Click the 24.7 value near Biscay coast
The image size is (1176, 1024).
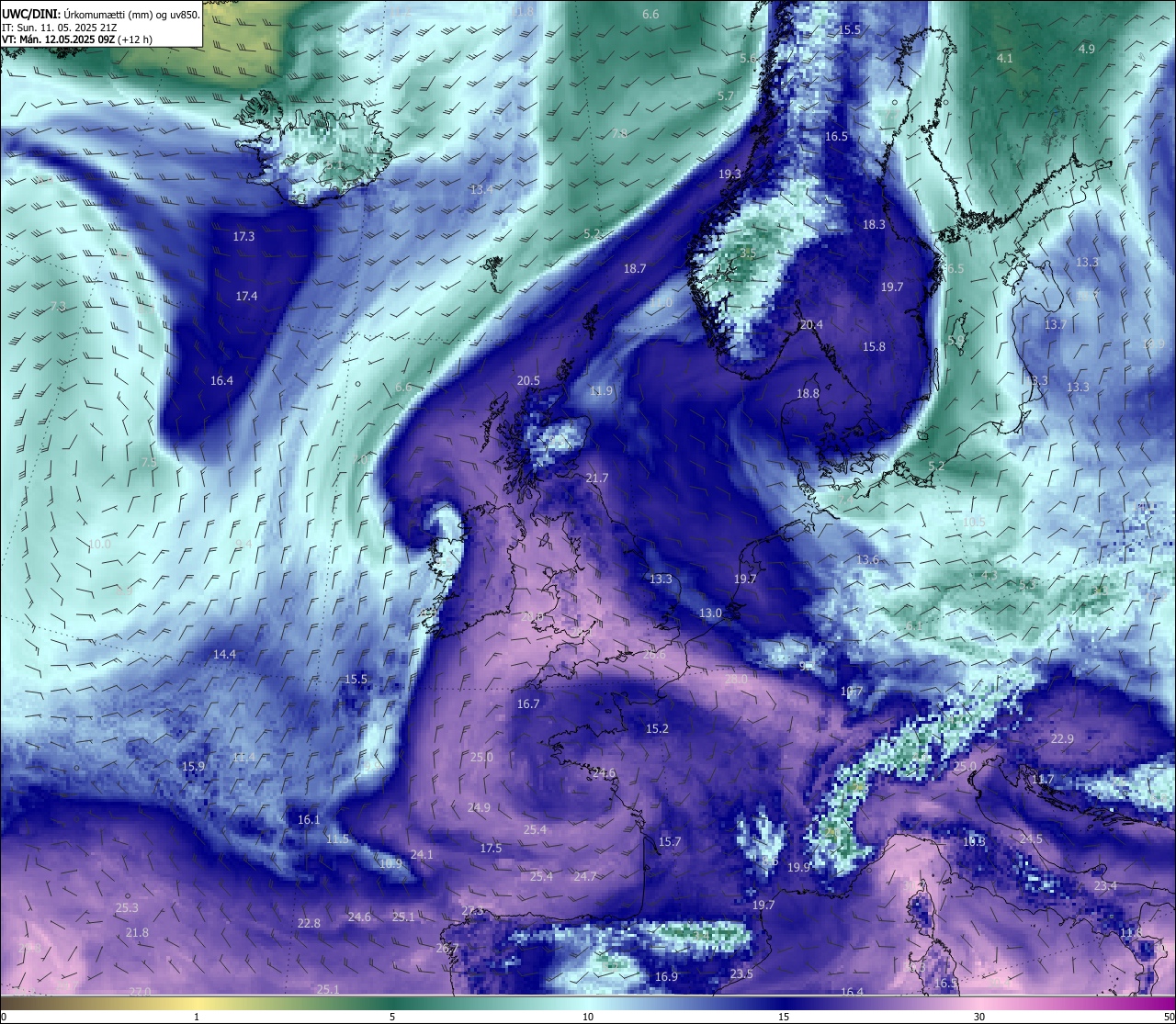click(x=585, y=876)
